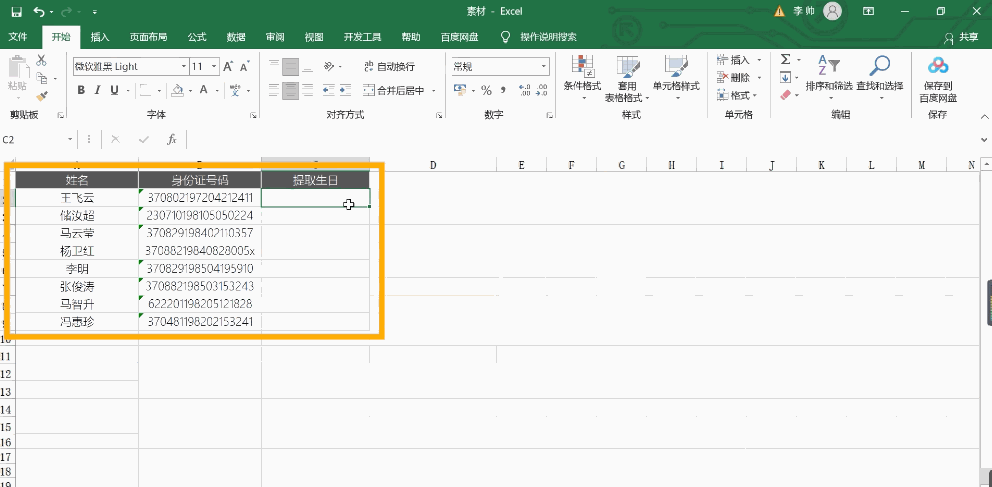Switch to the Formulas (公式) tab
This screenshot has width=992, height=487.
coord(197,37)
